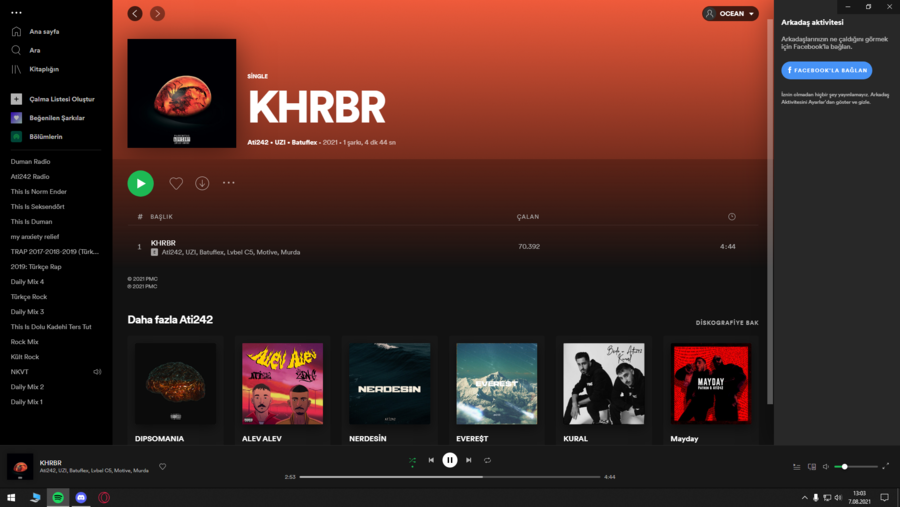
Task: Open This Is Seksendört playlist
Action: (37, 207)
